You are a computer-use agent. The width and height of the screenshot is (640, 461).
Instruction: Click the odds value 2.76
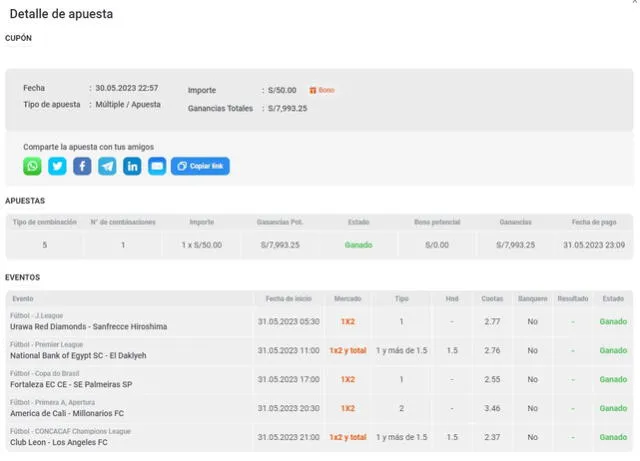click(492, 350)
